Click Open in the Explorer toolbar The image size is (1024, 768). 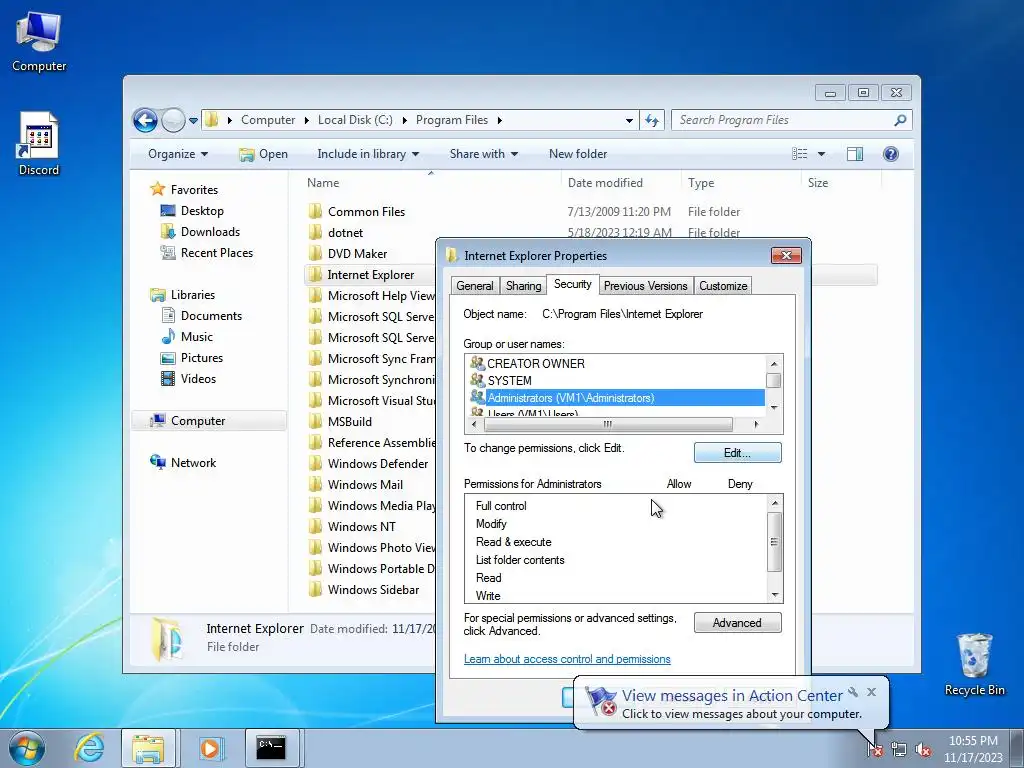[263, 154]
